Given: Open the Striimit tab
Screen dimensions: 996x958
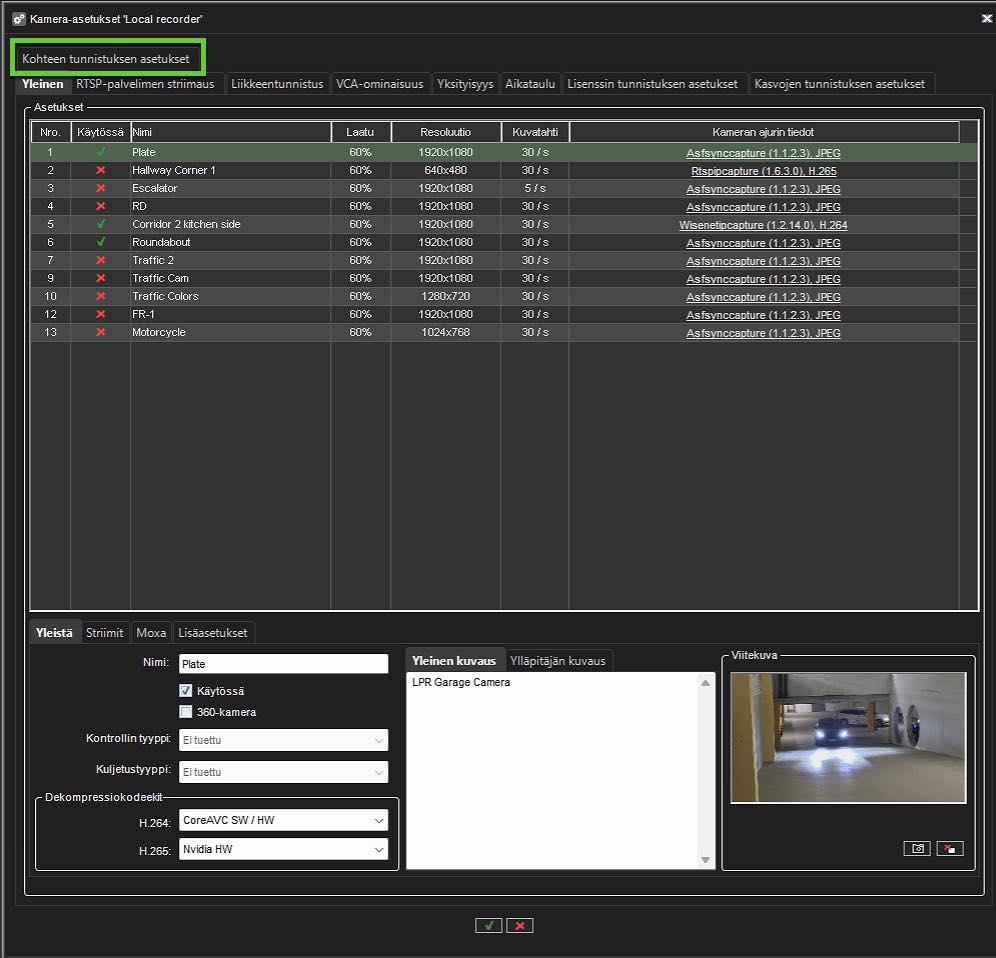Looking at the screenshot, I should click(105, 633).
